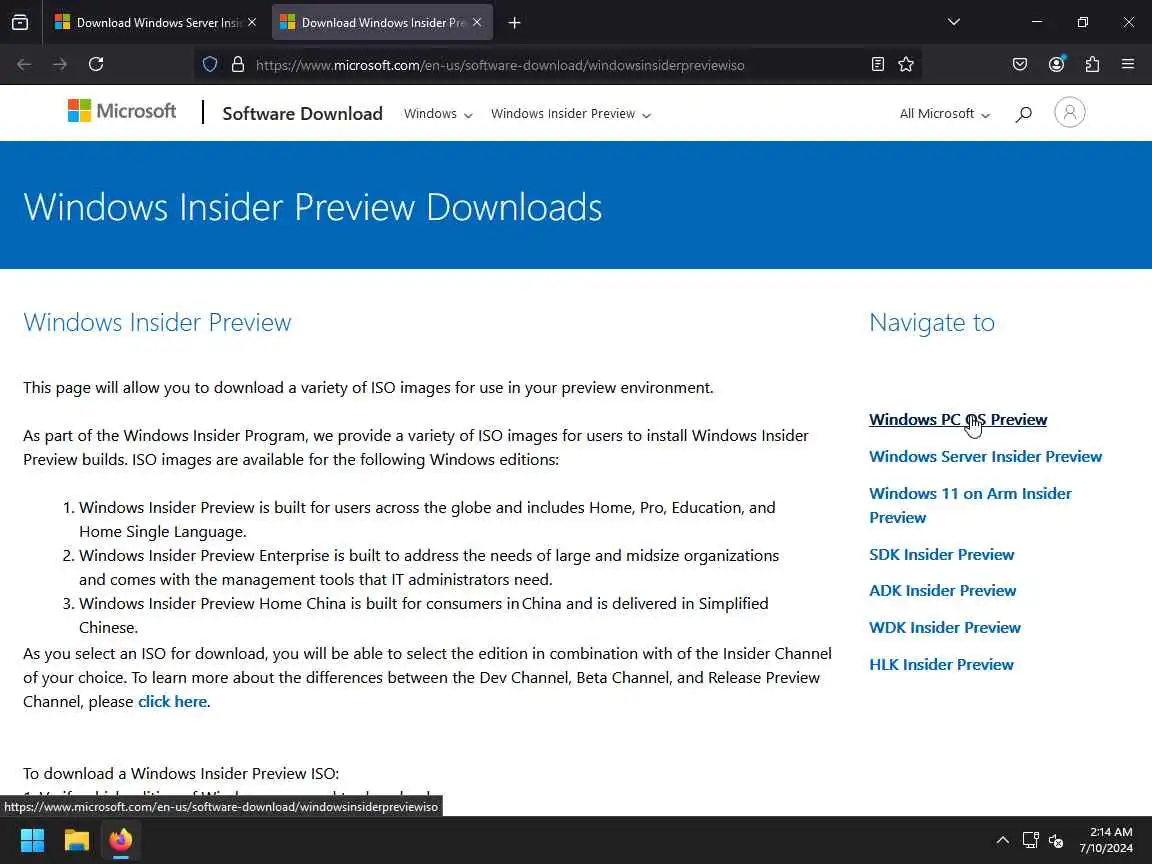Open Firefox recent browsing view icon
The height and width of the screenshot is (864, 1152).
[x=20, y=23]
